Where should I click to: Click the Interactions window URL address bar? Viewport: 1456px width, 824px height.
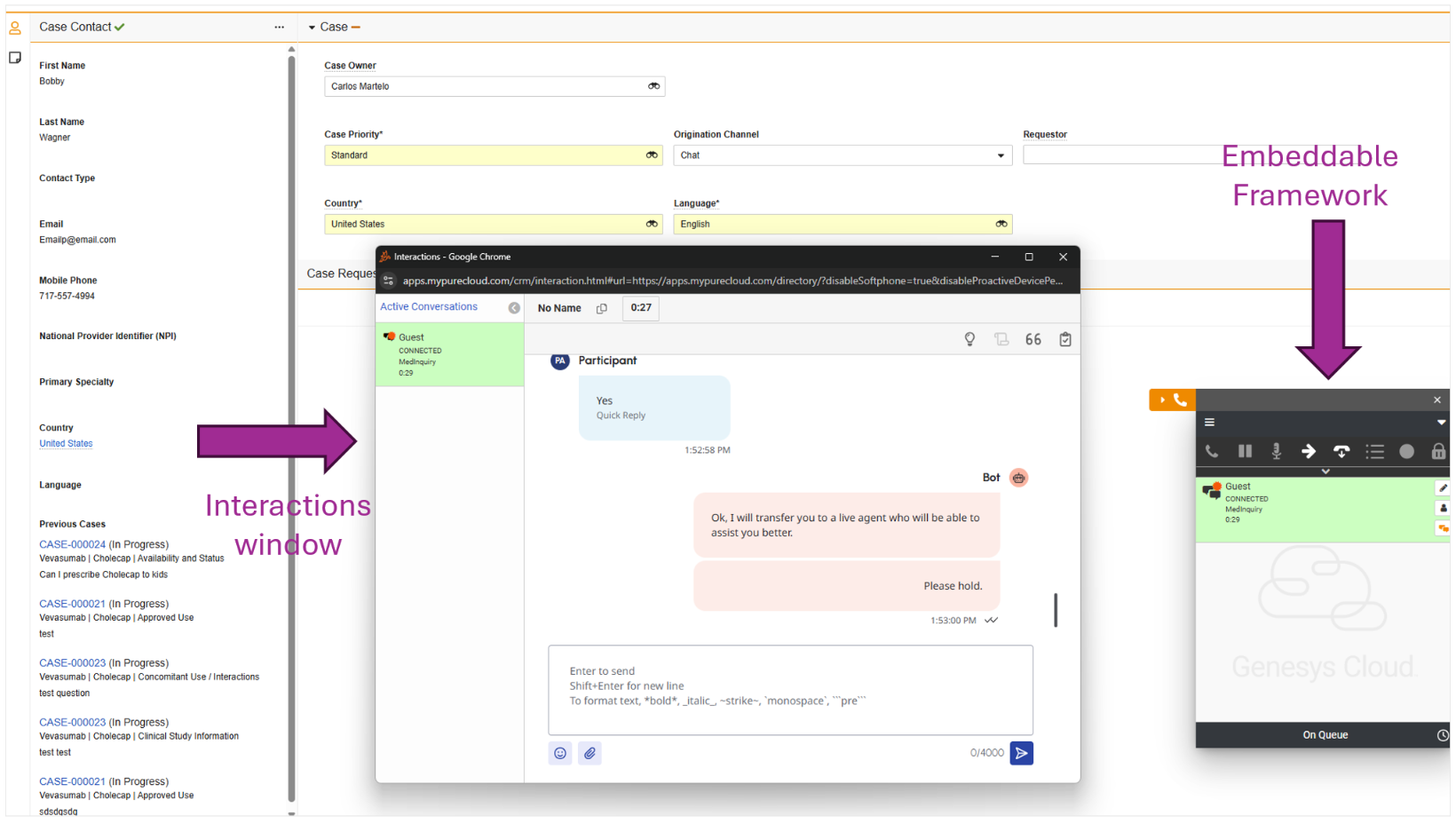point(732,281)
